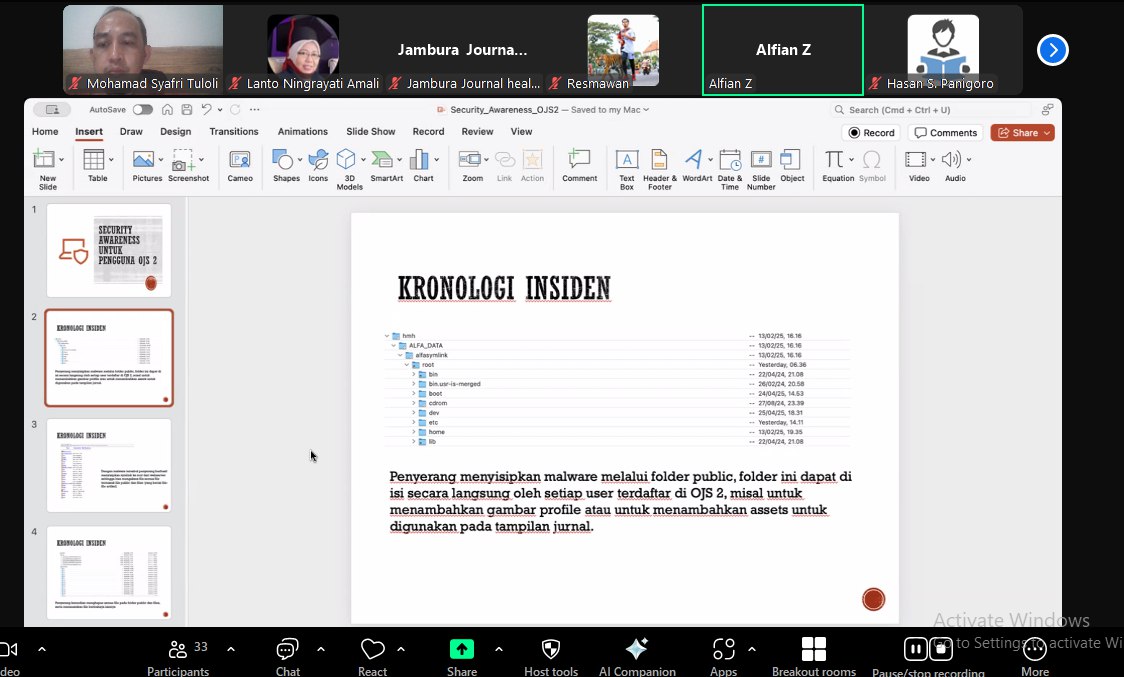Open Zoom reactions with React
Viewport: 1124px width, 677px height.
point(372,657)
